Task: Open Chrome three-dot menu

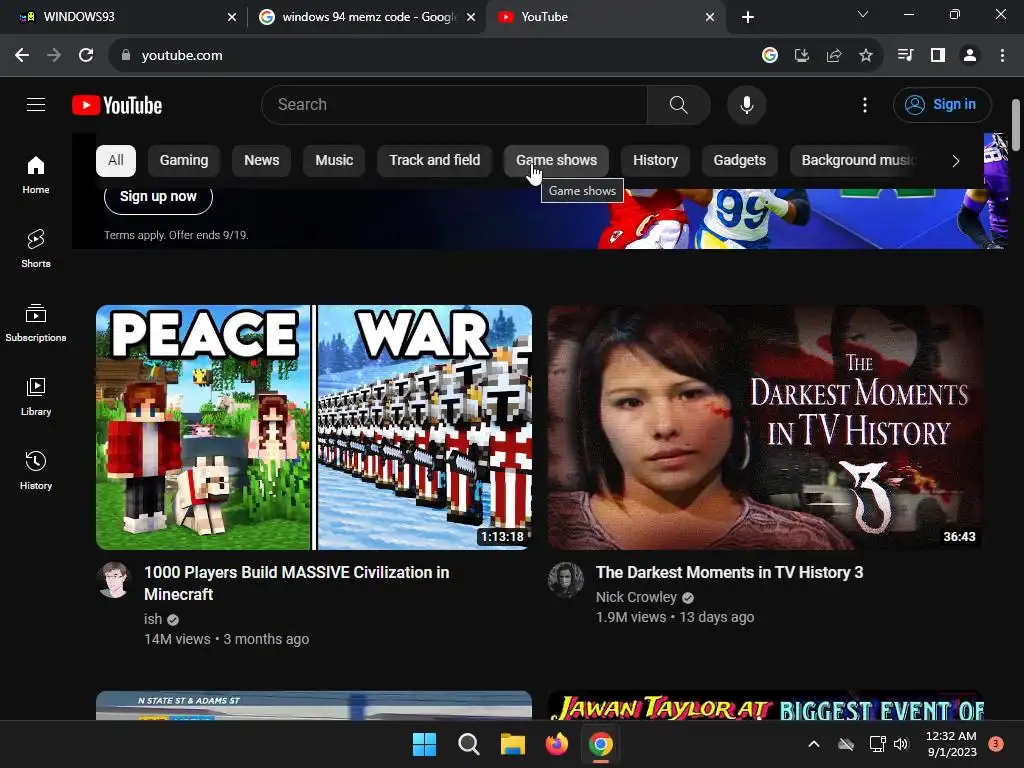Action: point(1002,56)
